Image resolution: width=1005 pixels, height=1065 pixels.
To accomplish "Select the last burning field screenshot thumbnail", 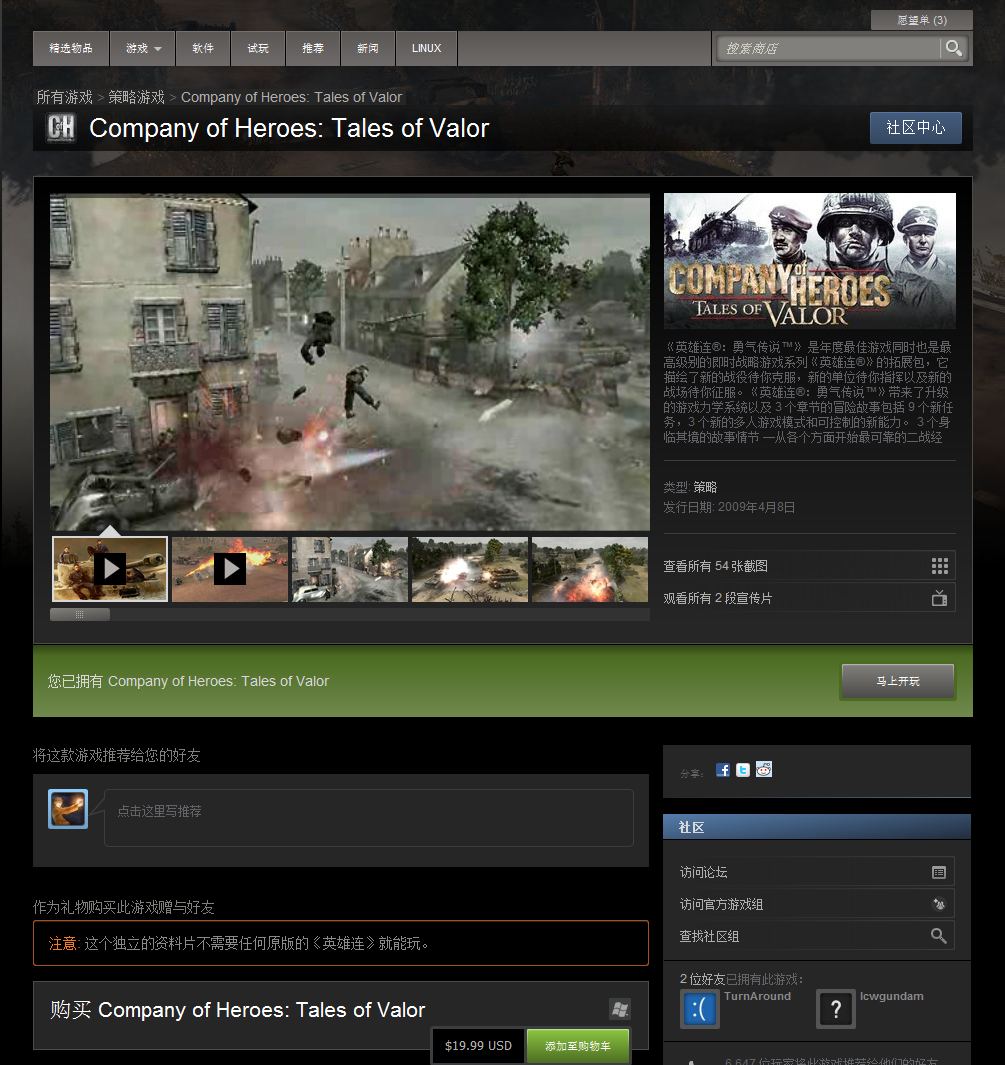I will click(590, 569).
